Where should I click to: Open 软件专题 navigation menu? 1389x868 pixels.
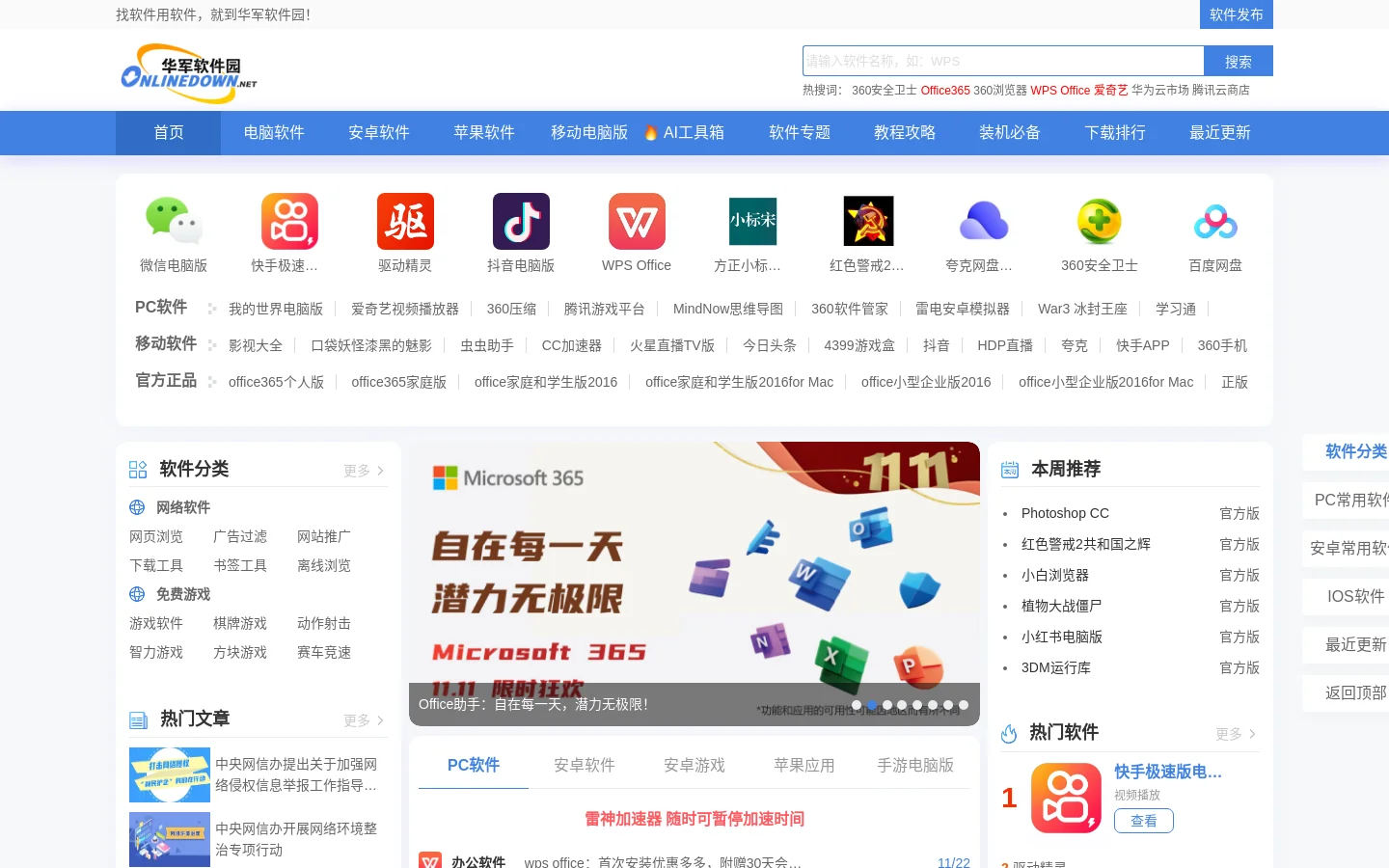point(800,133)
